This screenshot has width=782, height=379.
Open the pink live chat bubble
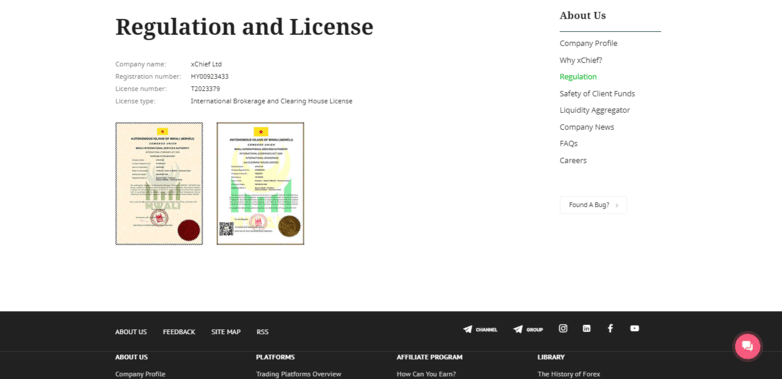click(x=747, y=346)
